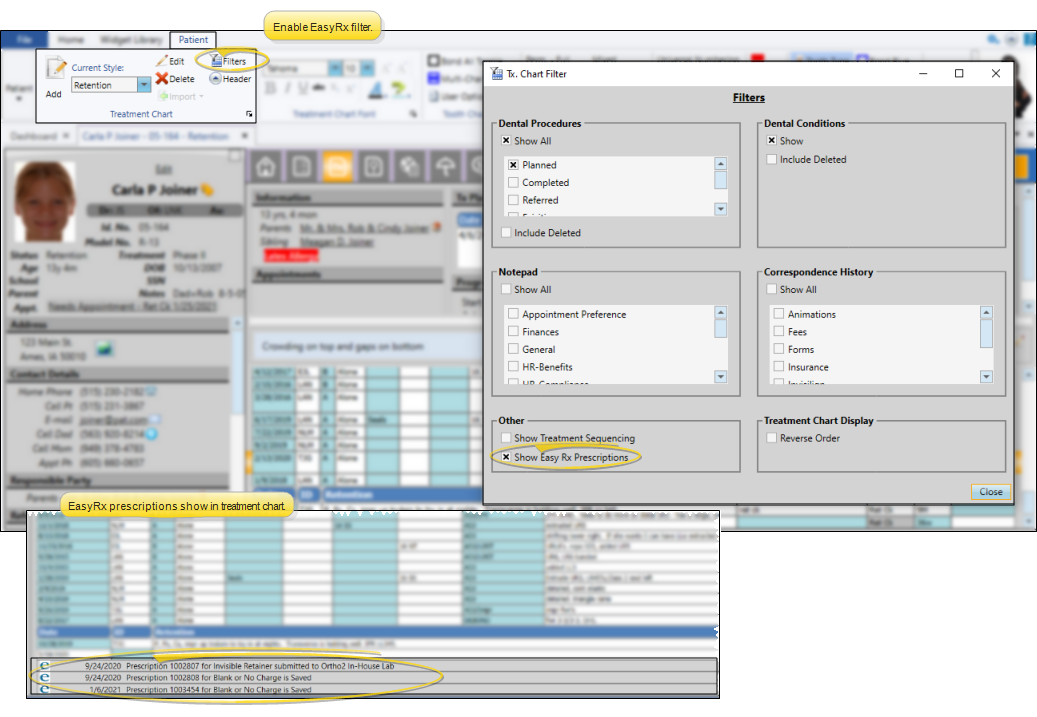Open Filters in the Treatment Chart group
Screen dimensions: 1037x717
tap(229, 61)
